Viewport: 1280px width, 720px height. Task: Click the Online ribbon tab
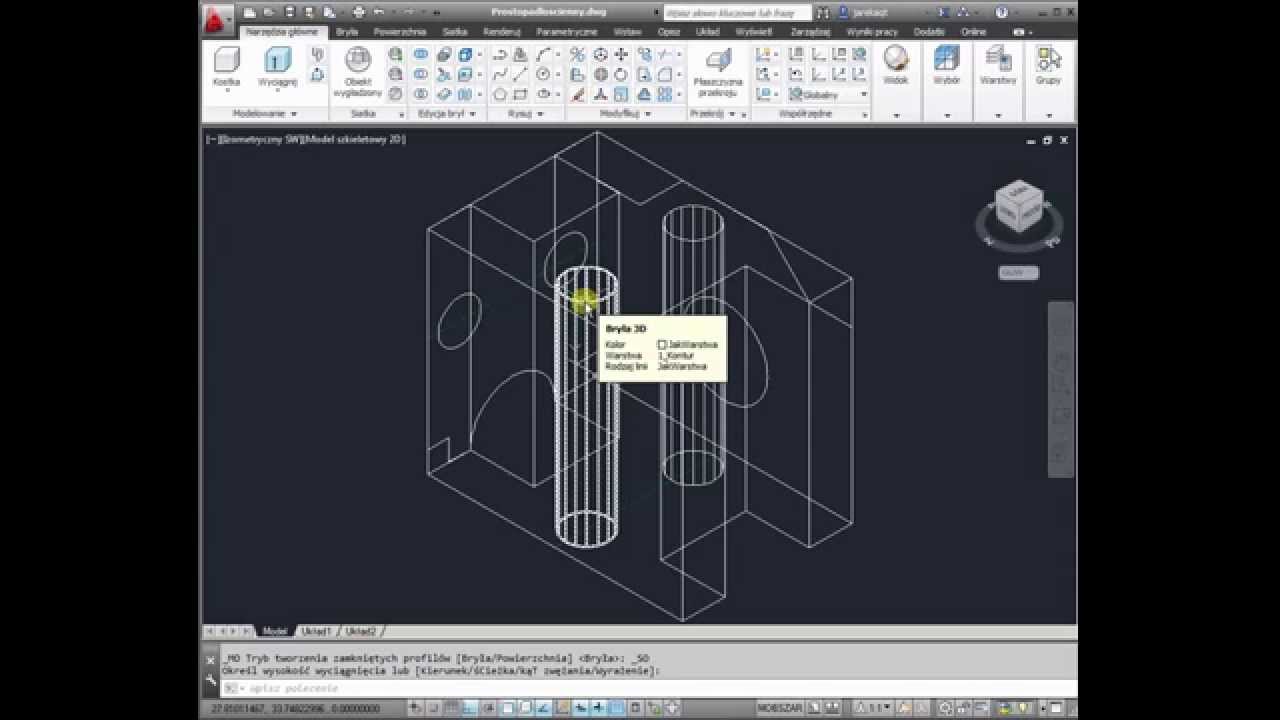pos(973,32)
